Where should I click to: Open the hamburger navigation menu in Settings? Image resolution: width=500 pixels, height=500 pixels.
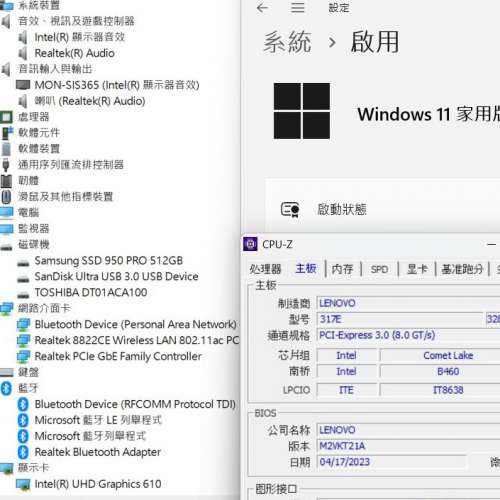[298, 8]
